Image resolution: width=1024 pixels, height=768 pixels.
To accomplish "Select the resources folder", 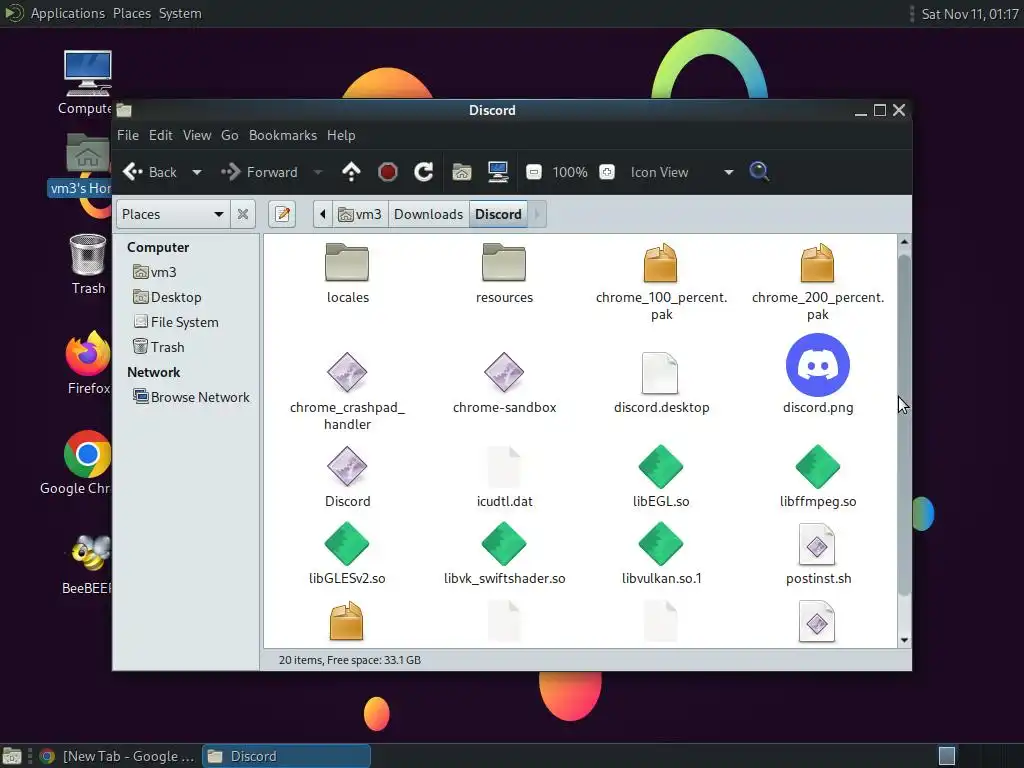I will tap(504, 273).
